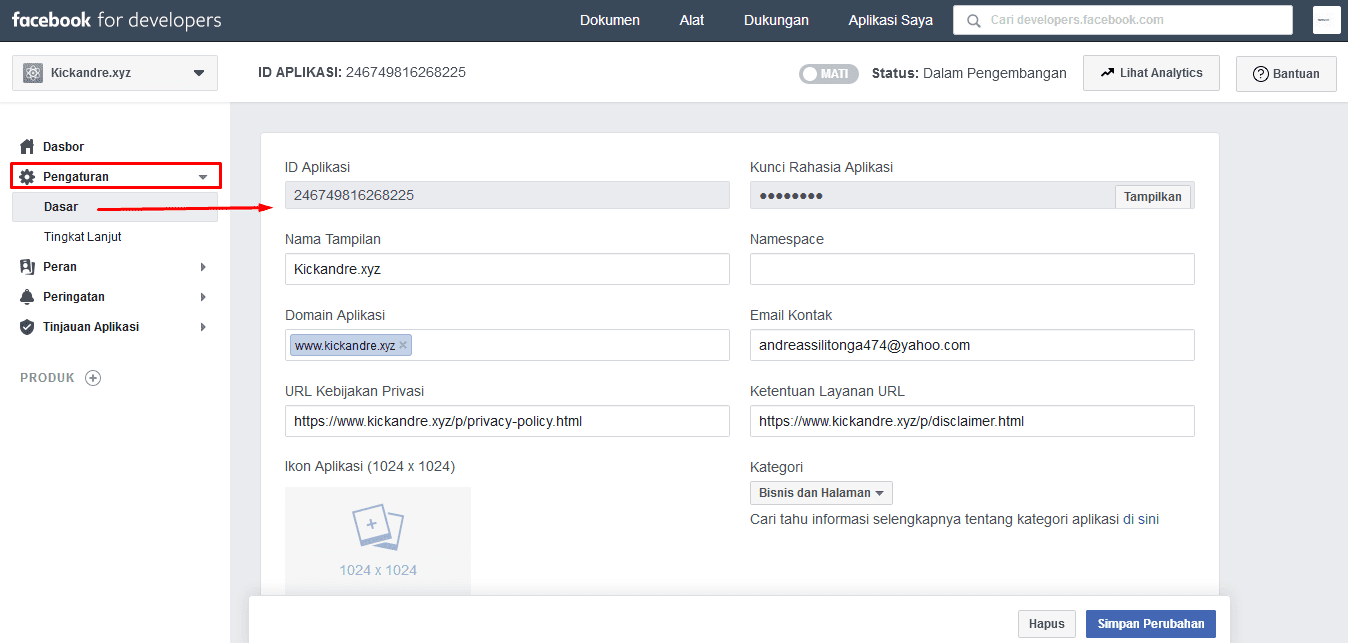The width and height of the screenshot is (1348, 643).
Task: Open the Dukungan menu
Action: (776, 20)
